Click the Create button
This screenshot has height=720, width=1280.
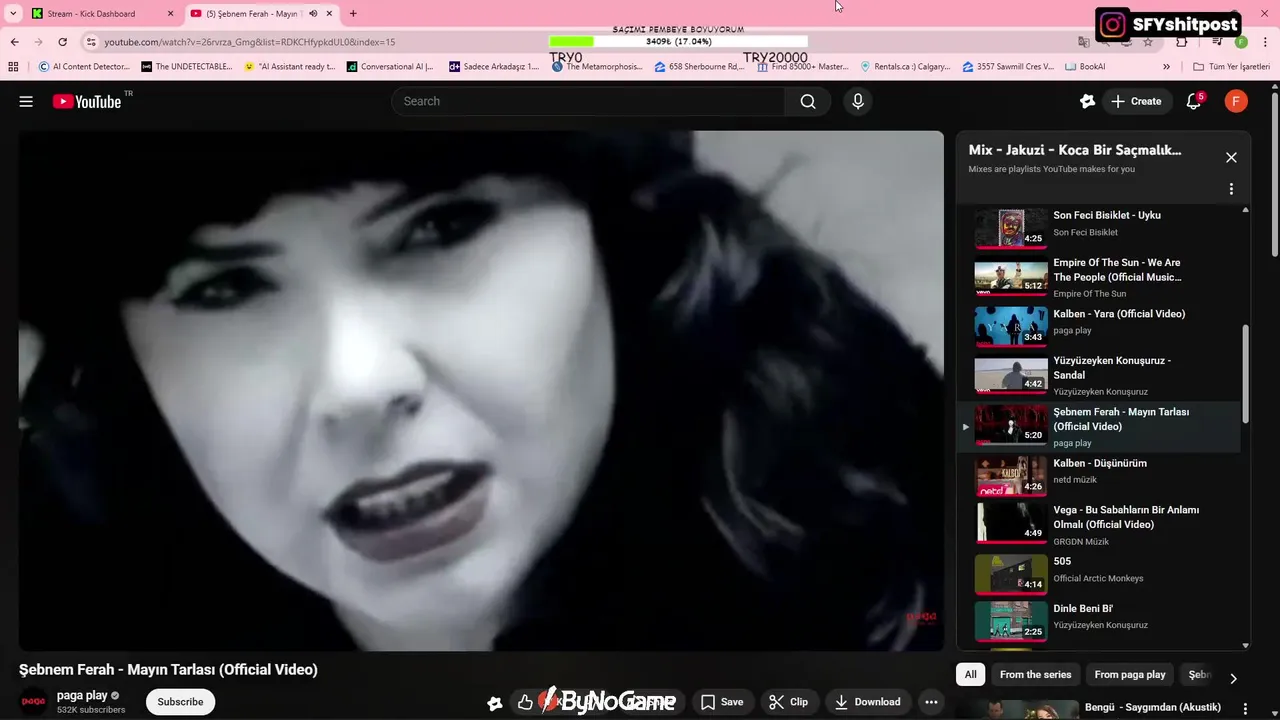1136,101
